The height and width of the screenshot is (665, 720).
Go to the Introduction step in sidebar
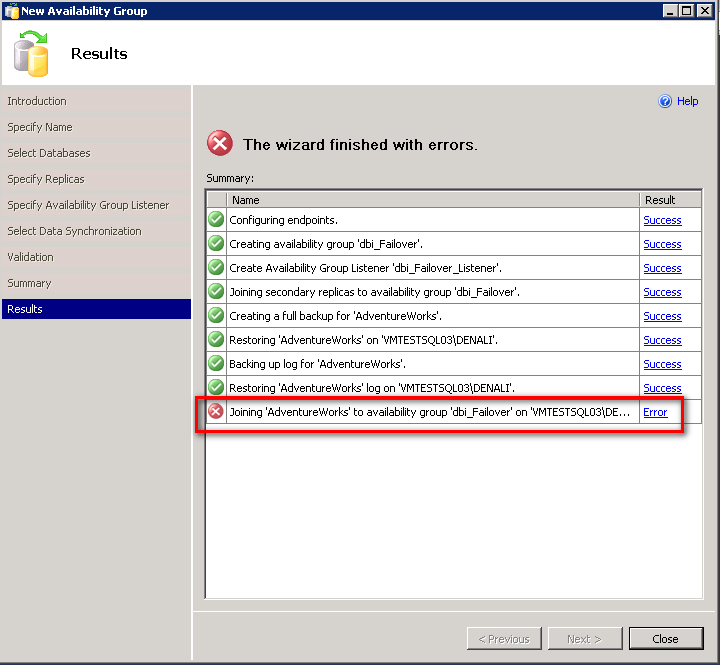37,101
